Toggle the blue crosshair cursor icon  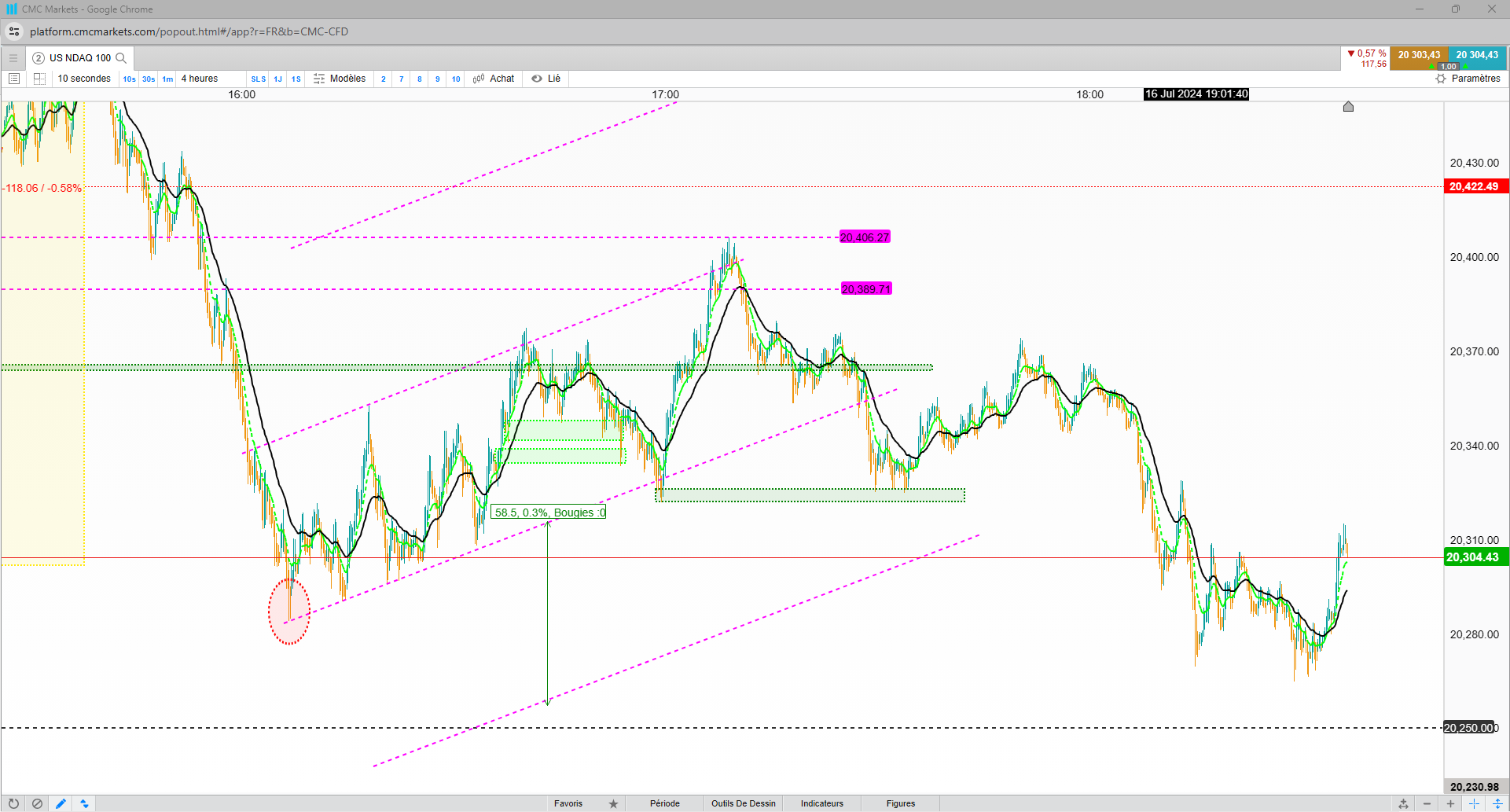(x=1474, y=803)
